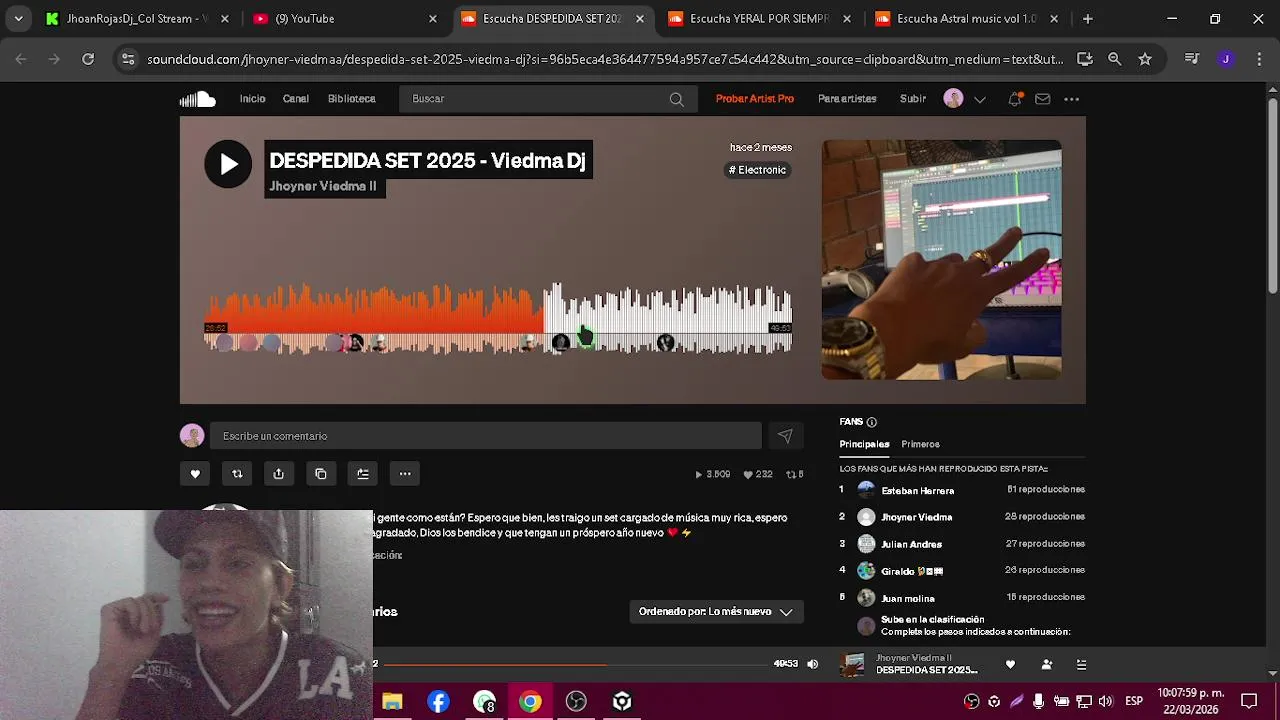Switch to 'Escucha YERAL POR SIEMPRE' browser tab

point(761,19)
